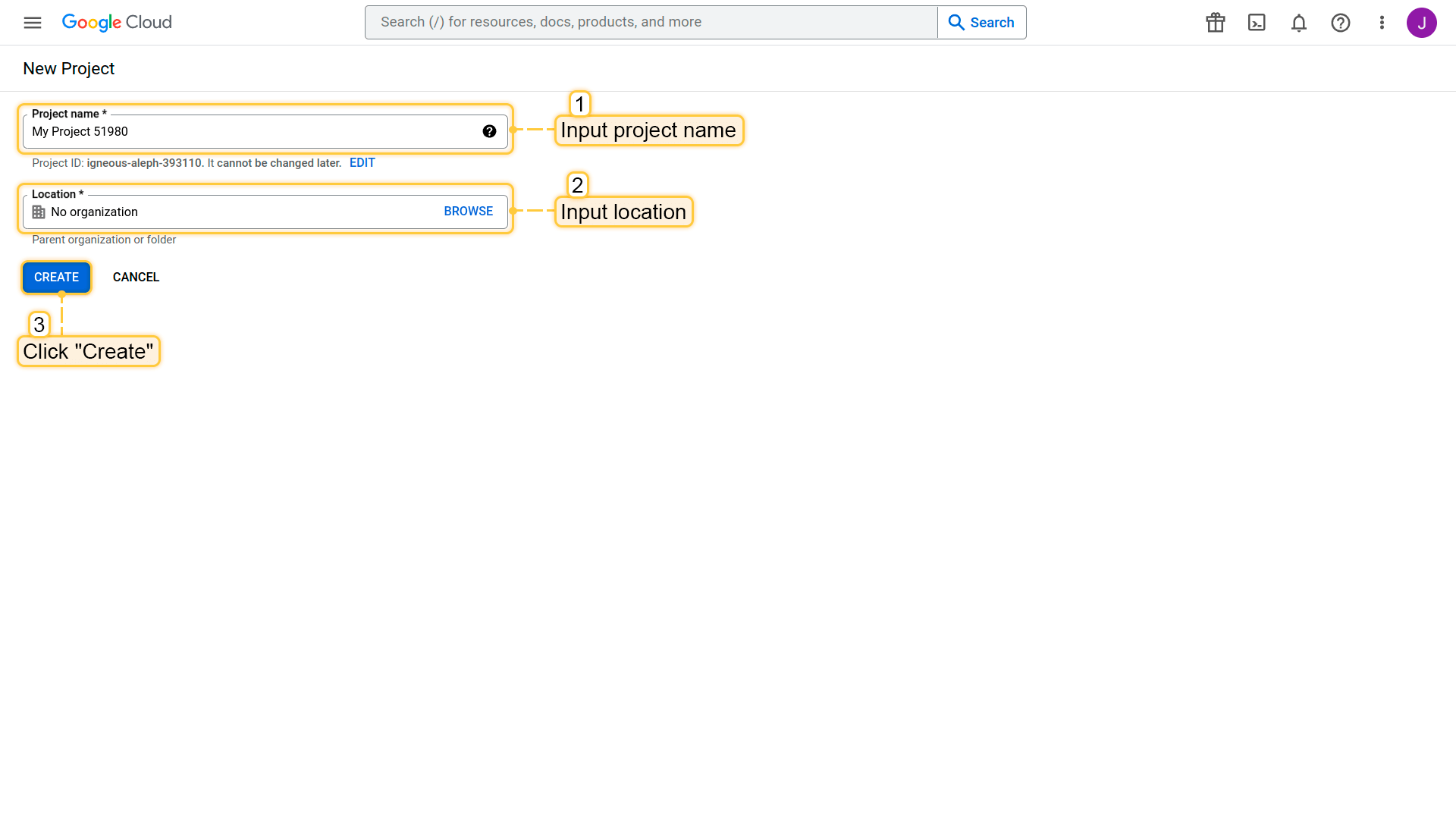Image resolution: width=1456 pixels, height=819 pixels.
Task: Click the project name help tooltip icon
Action: tap(489, 131)
